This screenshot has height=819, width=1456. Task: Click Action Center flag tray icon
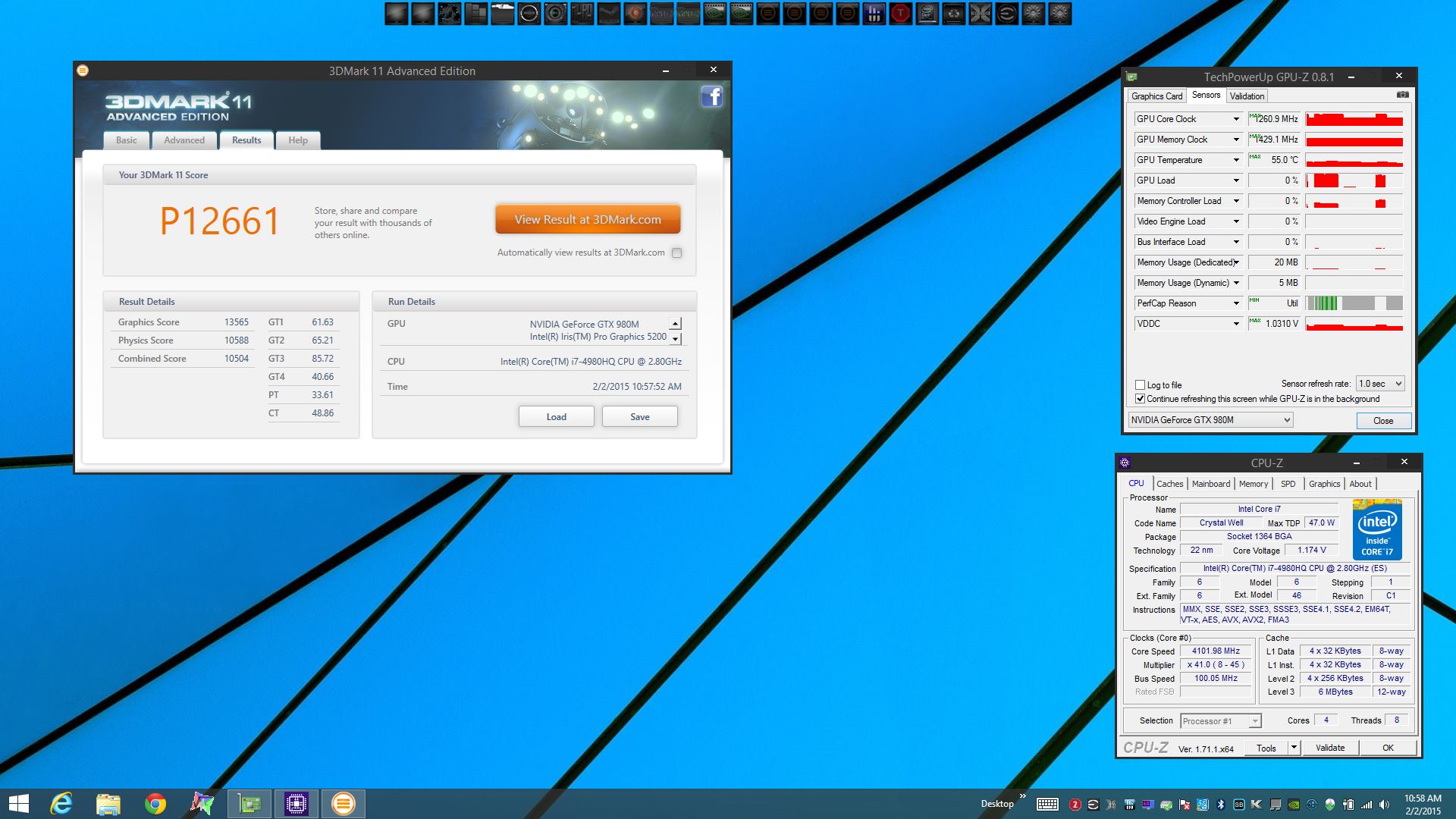point(1185,805)
